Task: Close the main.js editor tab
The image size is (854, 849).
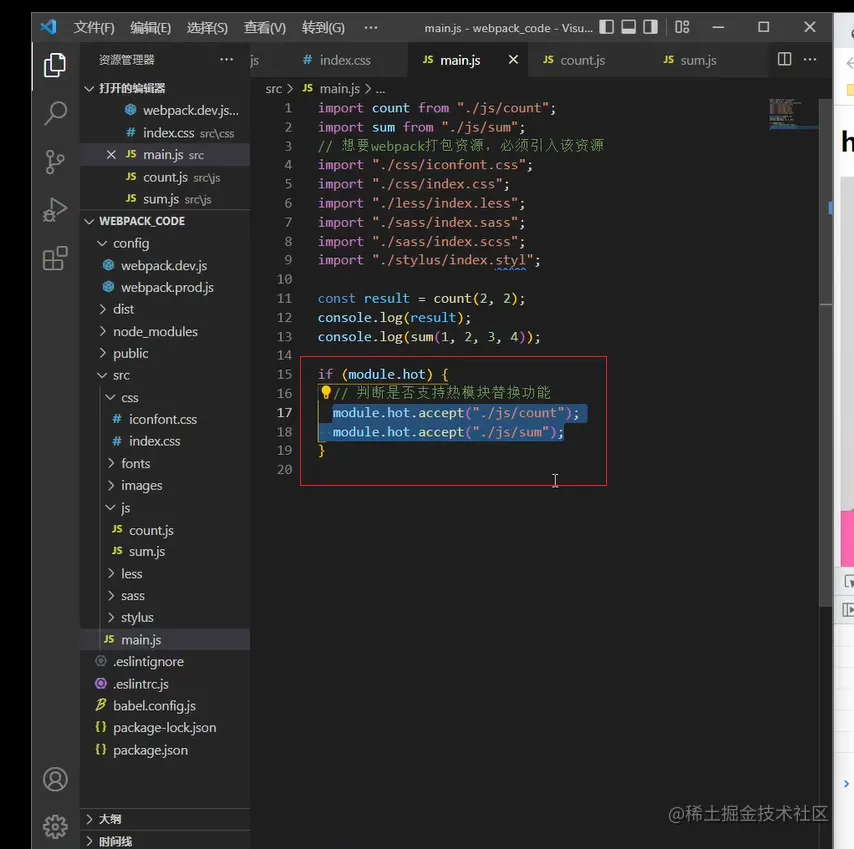Action: point(513,60)
